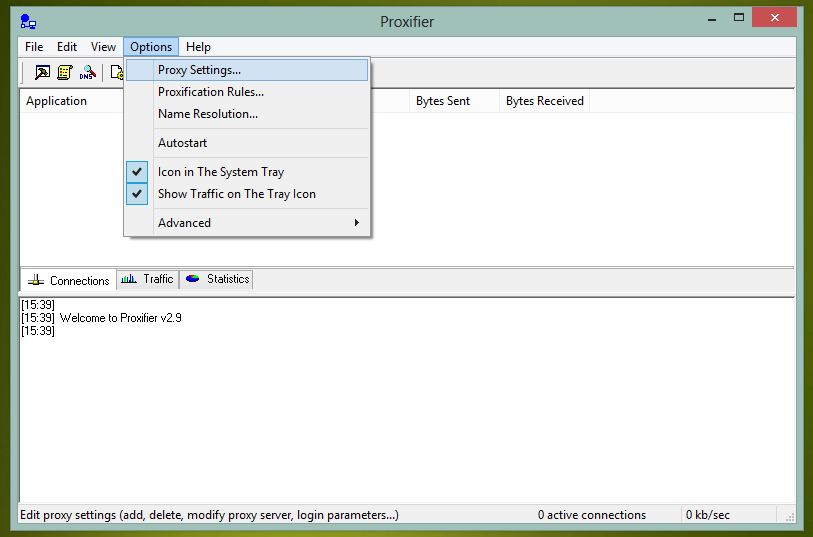Maximize the Proxifier window
This screenshot has width=813, height=537.
click(739, 18)
